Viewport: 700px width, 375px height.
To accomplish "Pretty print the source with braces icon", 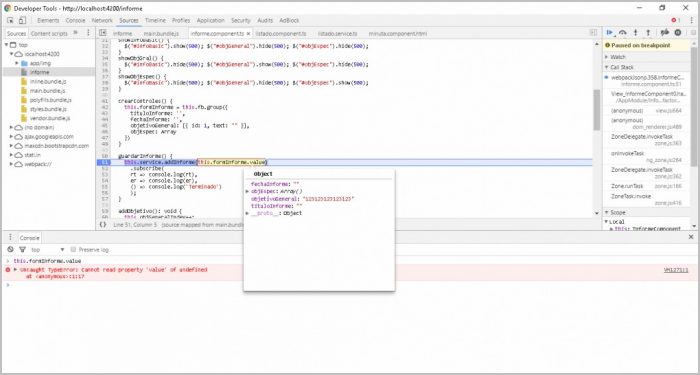I will pyautogui.click(x=103, y=225).
